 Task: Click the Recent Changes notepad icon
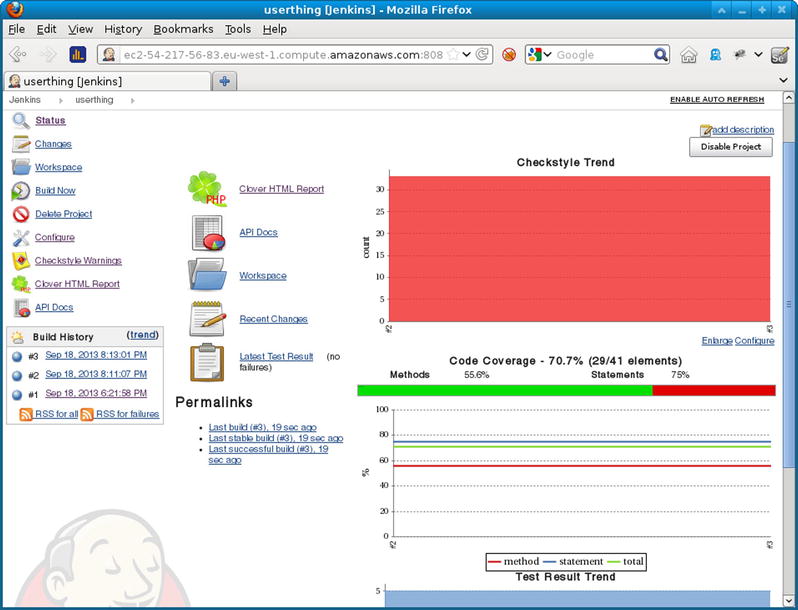pyautogui.click(x=207, y=319)
